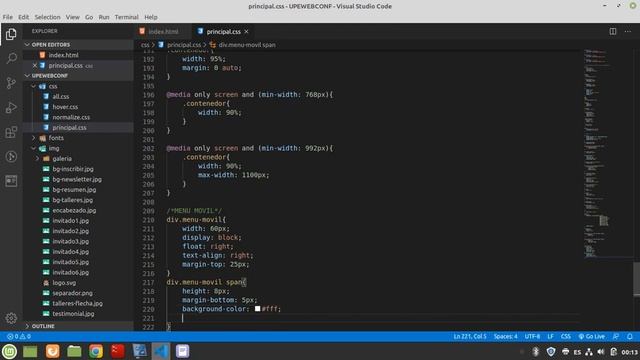Open the Selection menu
This screenshot has width=640, height=360.
[47, 17]
